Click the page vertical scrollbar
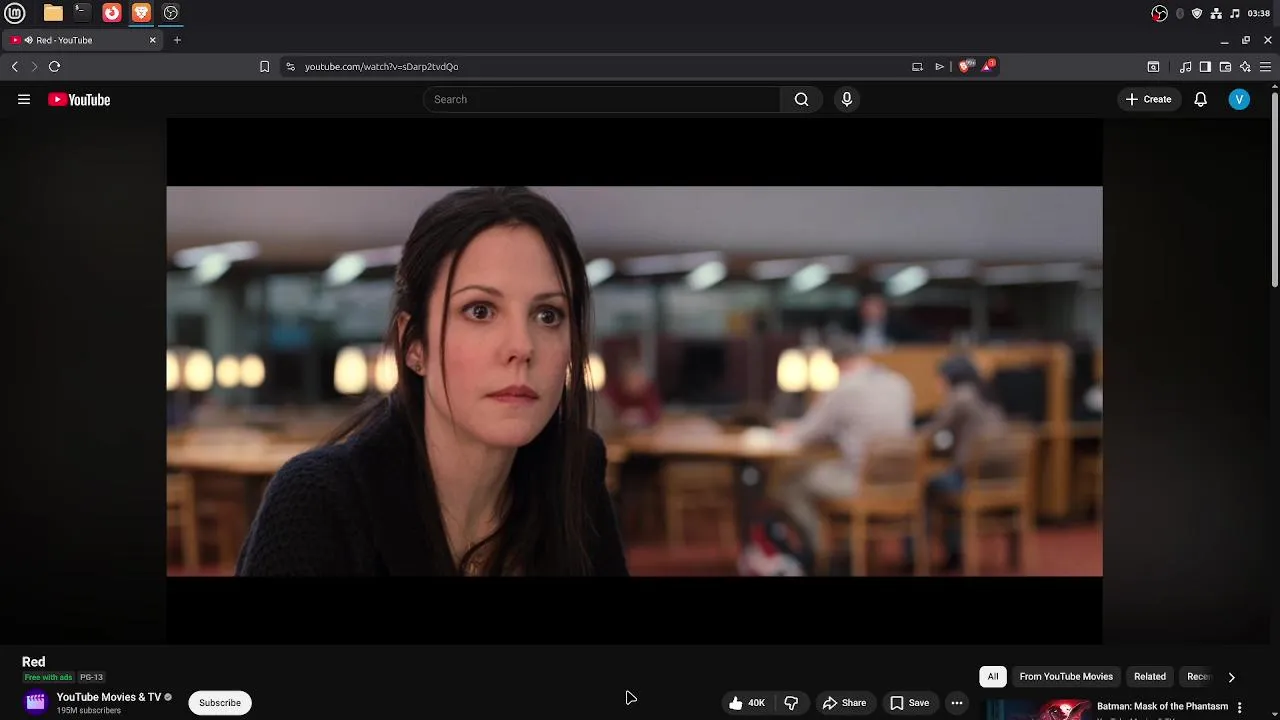Screen dimensions: 1280x720 point(1275,188)
